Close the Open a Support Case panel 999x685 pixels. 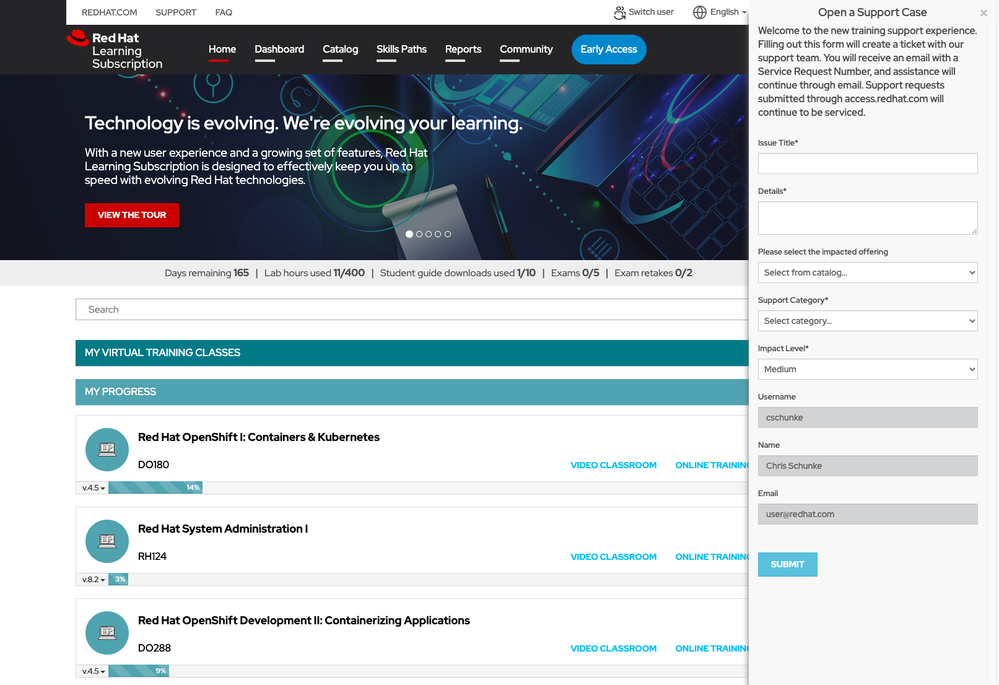pos(983,13)
